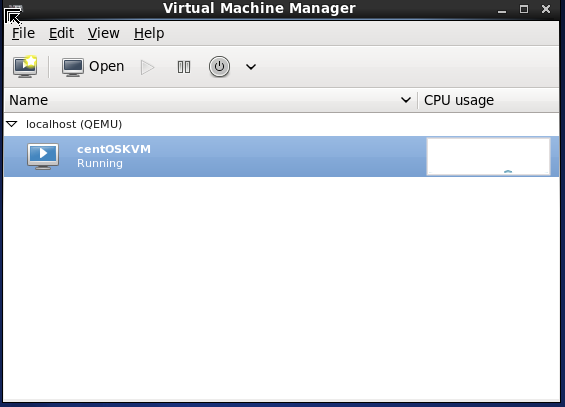Click the Name column sort arrow
This screenshot has height=407, width=565.
coord(406,100)
